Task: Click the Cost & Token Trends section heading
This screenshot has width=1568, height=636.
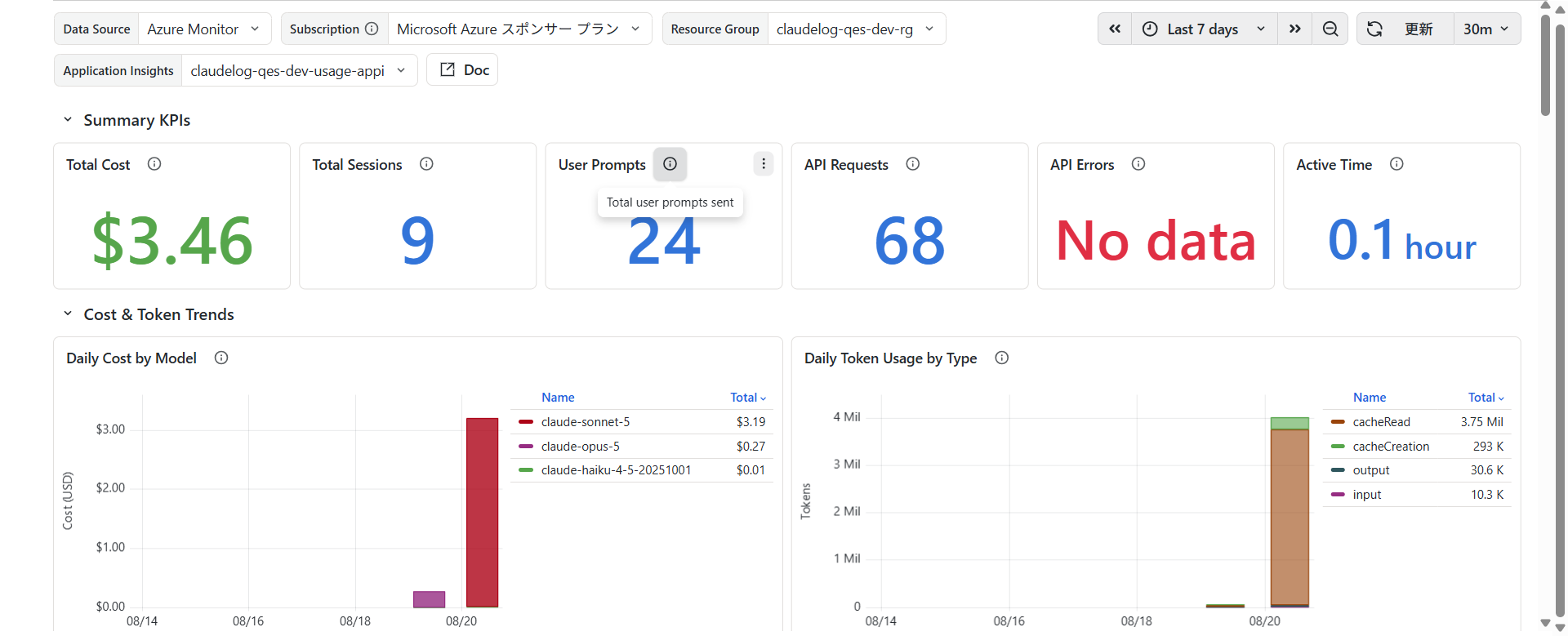Action: [x=158, y=314]
